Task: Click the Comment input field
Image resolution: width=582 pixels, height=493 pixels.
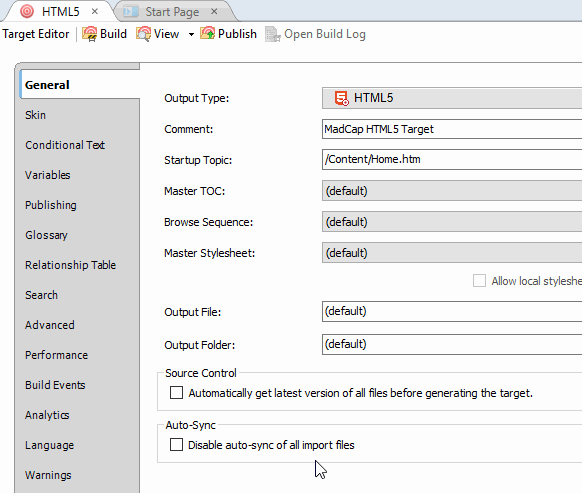Action: coord(452,129)
